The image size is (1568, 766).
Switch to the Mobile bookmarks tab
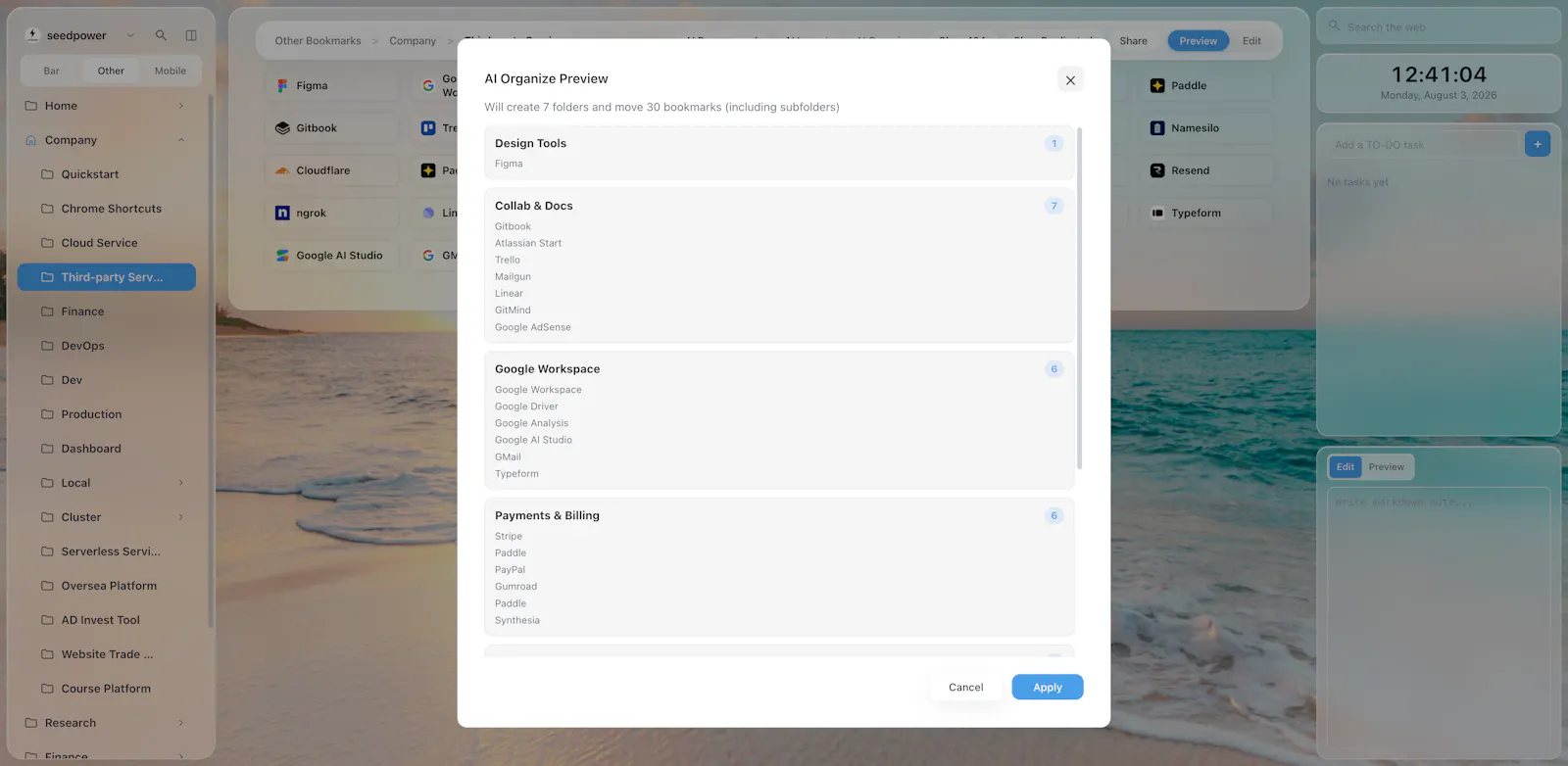click(x=171, y=71)
